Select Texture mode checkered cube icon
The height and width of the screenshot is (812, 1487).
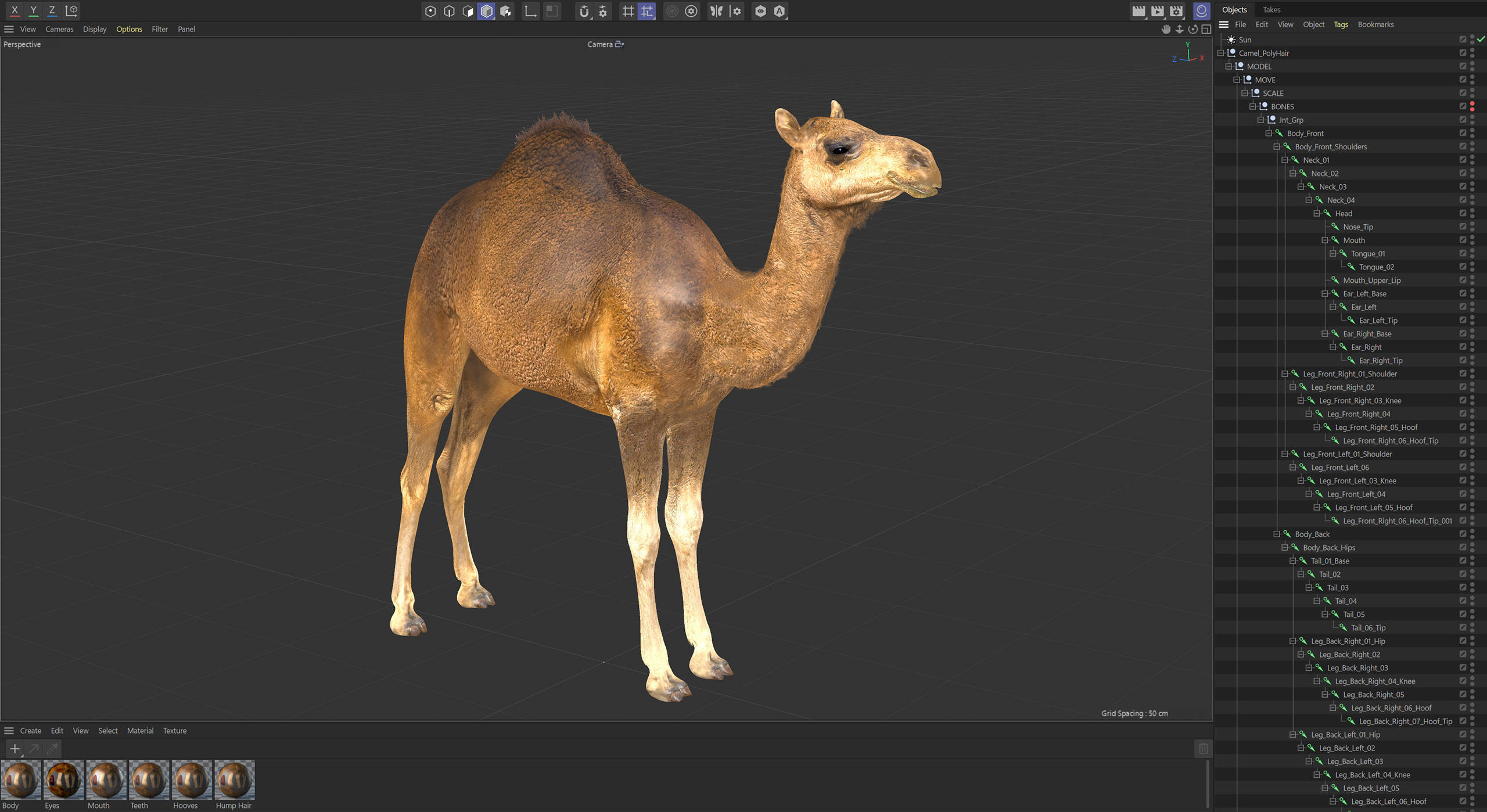pos(506,11)
